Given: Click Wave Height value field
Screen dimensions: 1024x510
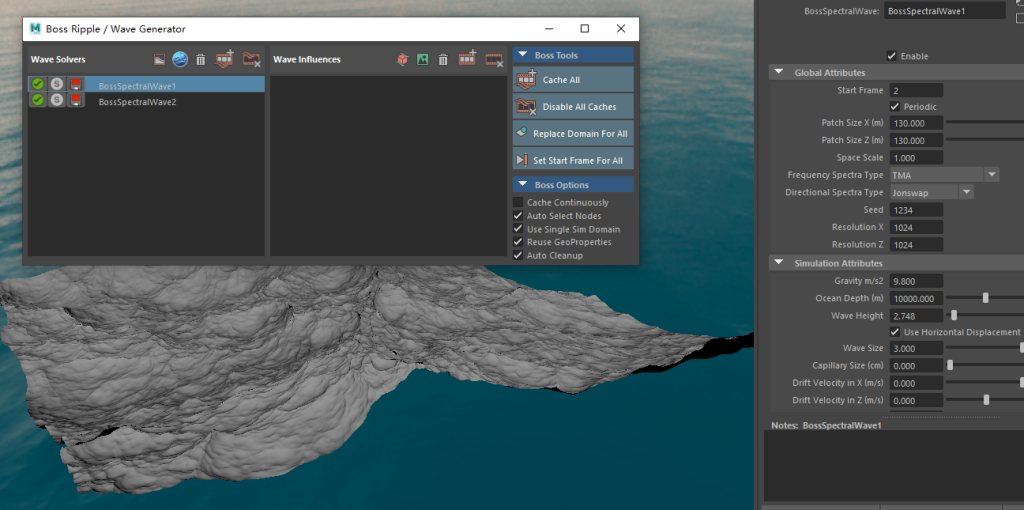Looking at the screenshot, I should coord(916,316).
